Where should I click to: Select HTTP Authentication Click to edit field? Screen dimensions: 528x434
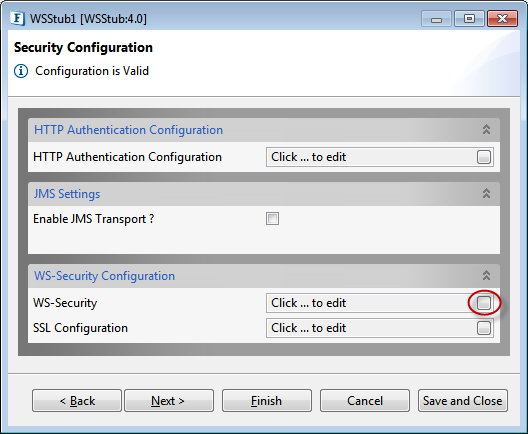(x=370, y=157)
